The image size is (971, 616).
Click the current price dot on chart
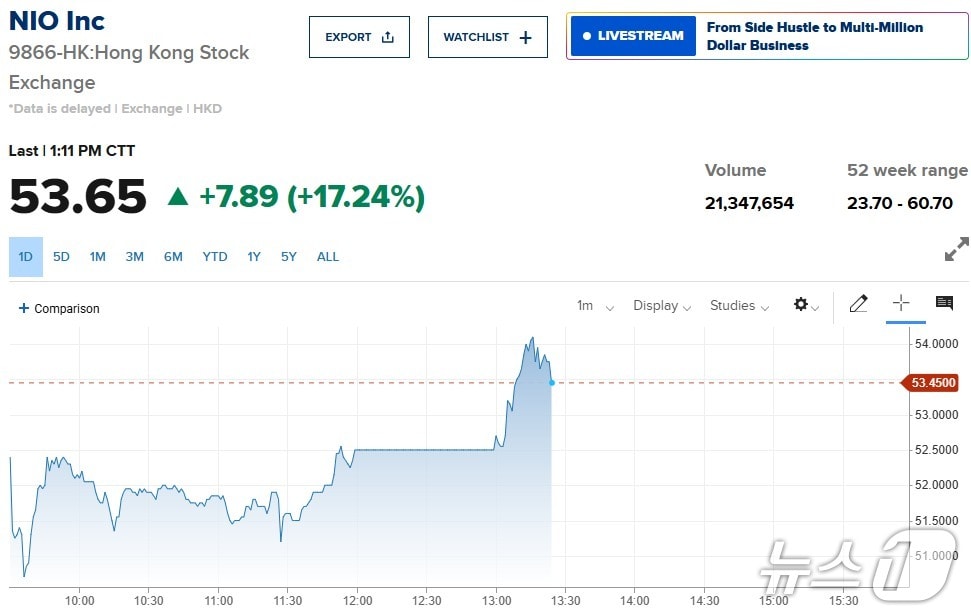[x=551, y=383]
